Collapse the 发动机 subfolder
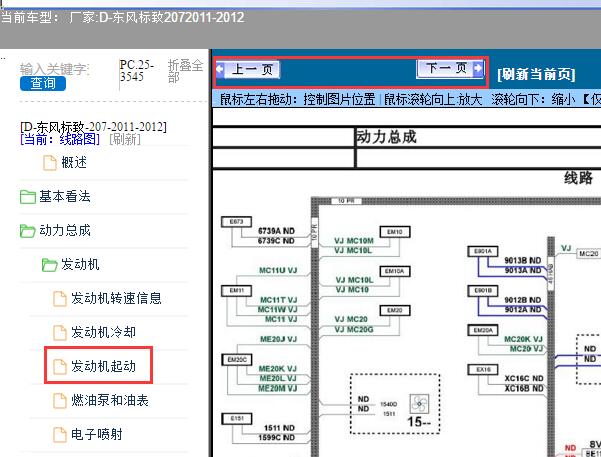 [80, 264]
